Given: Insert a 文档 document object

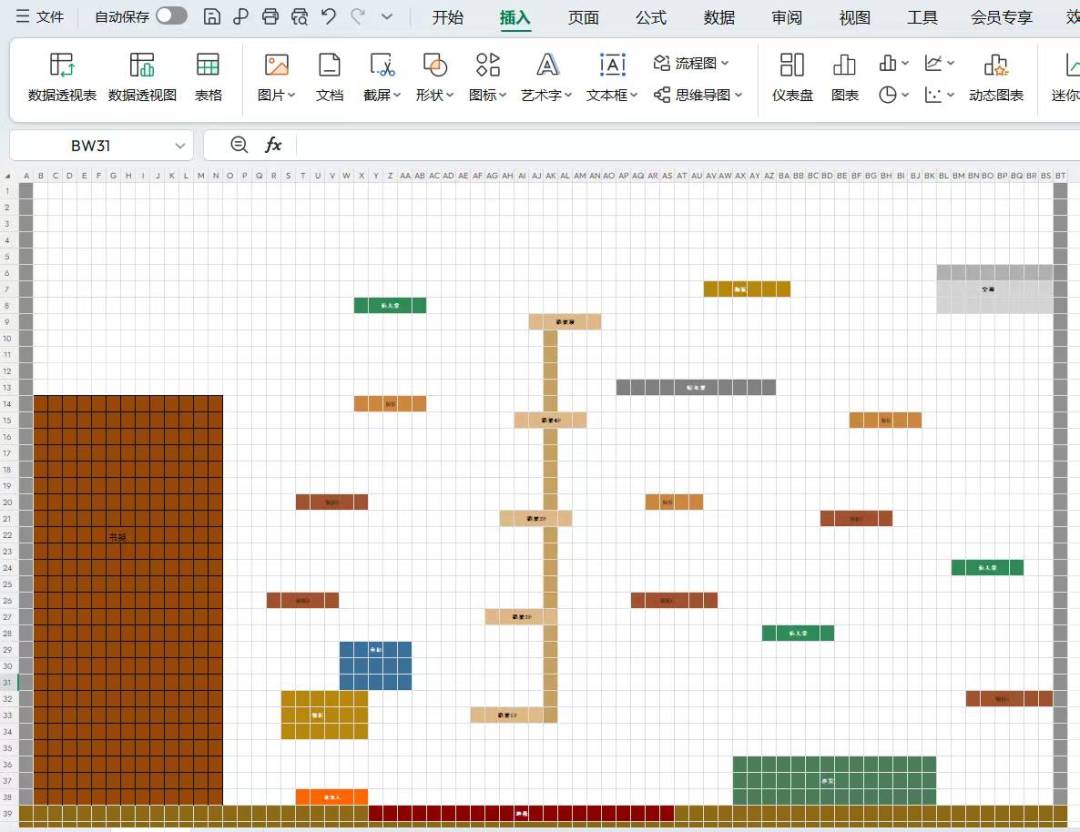Looking at the screenshot, I should pyautogui.click(x=329, y=77).
